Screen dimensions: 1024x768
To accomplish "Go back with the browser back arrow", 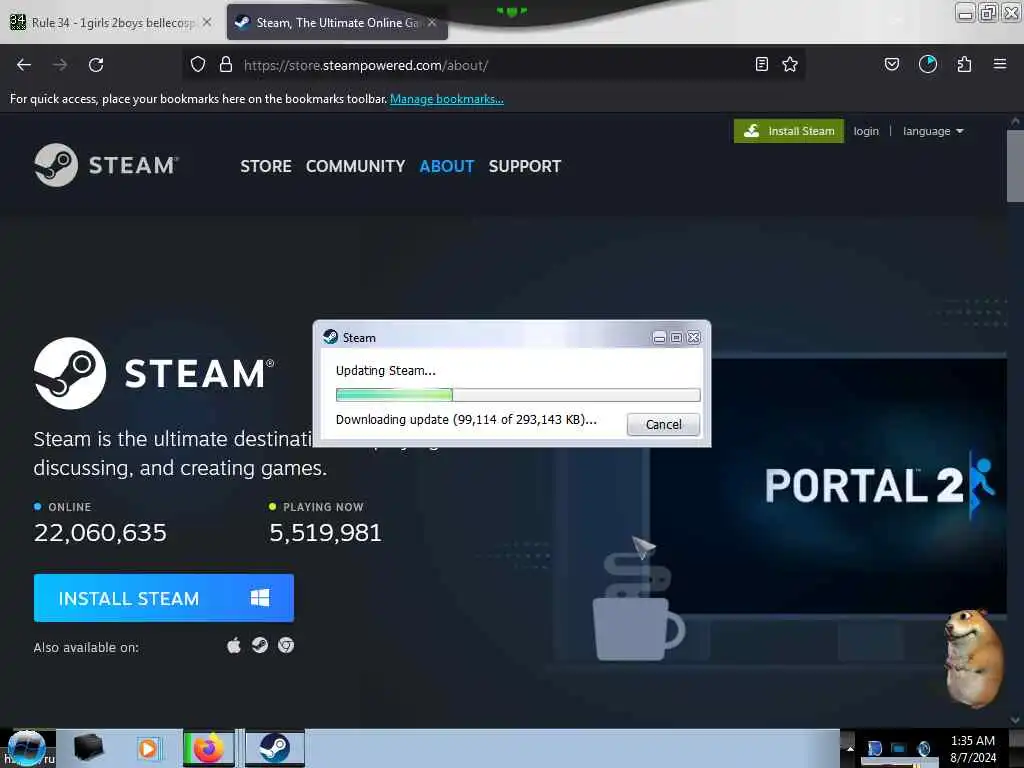I will 24,65.
